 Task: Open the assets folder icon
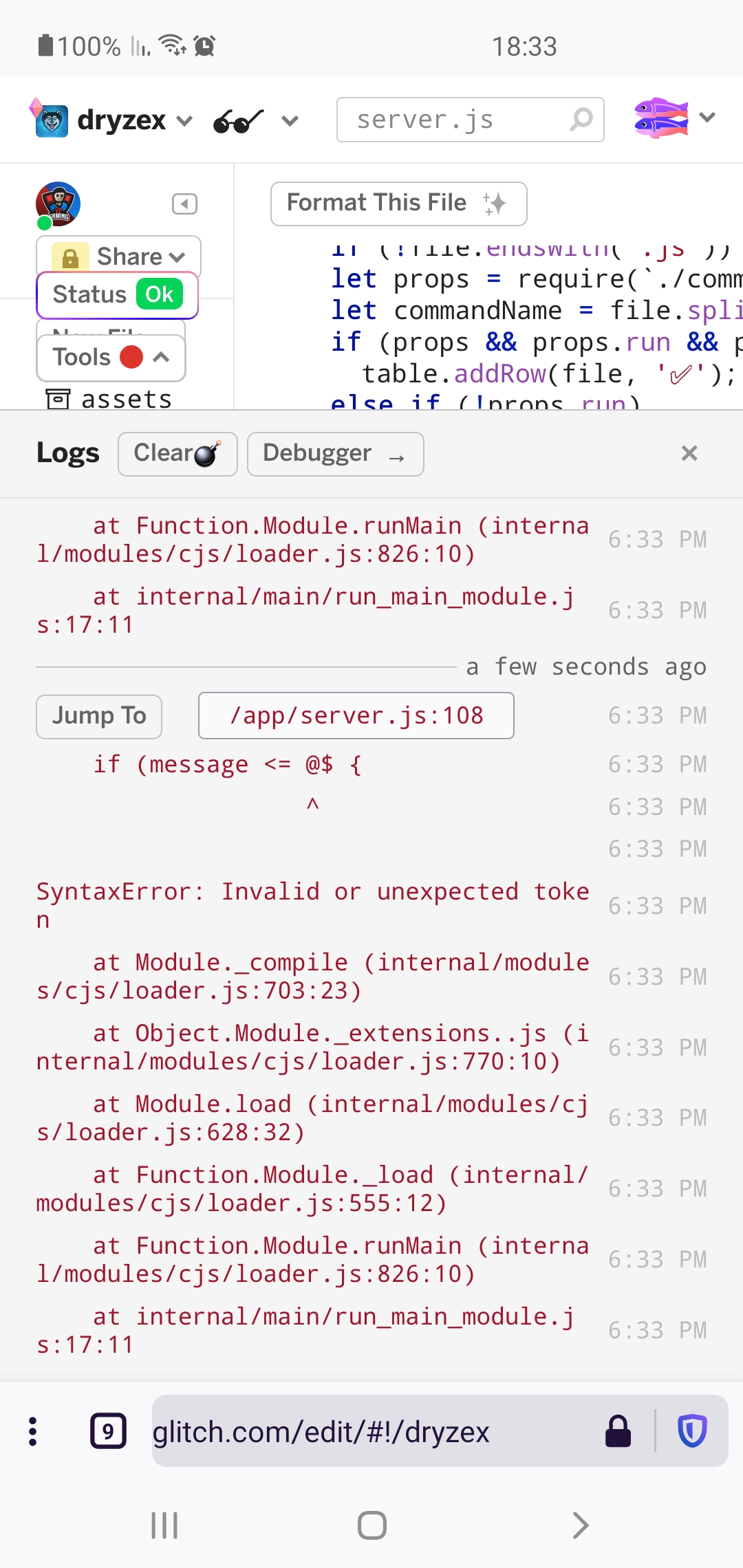coord(58,398)
